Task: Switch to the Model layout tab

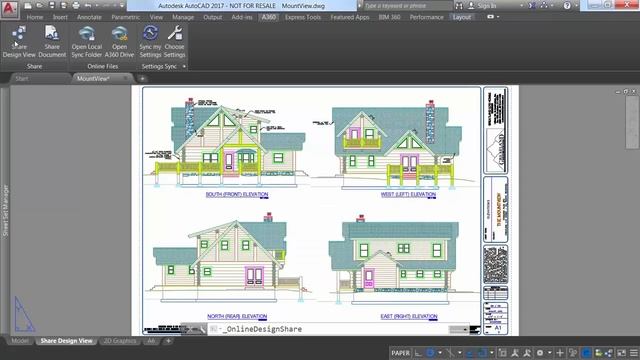Action: 20,341
